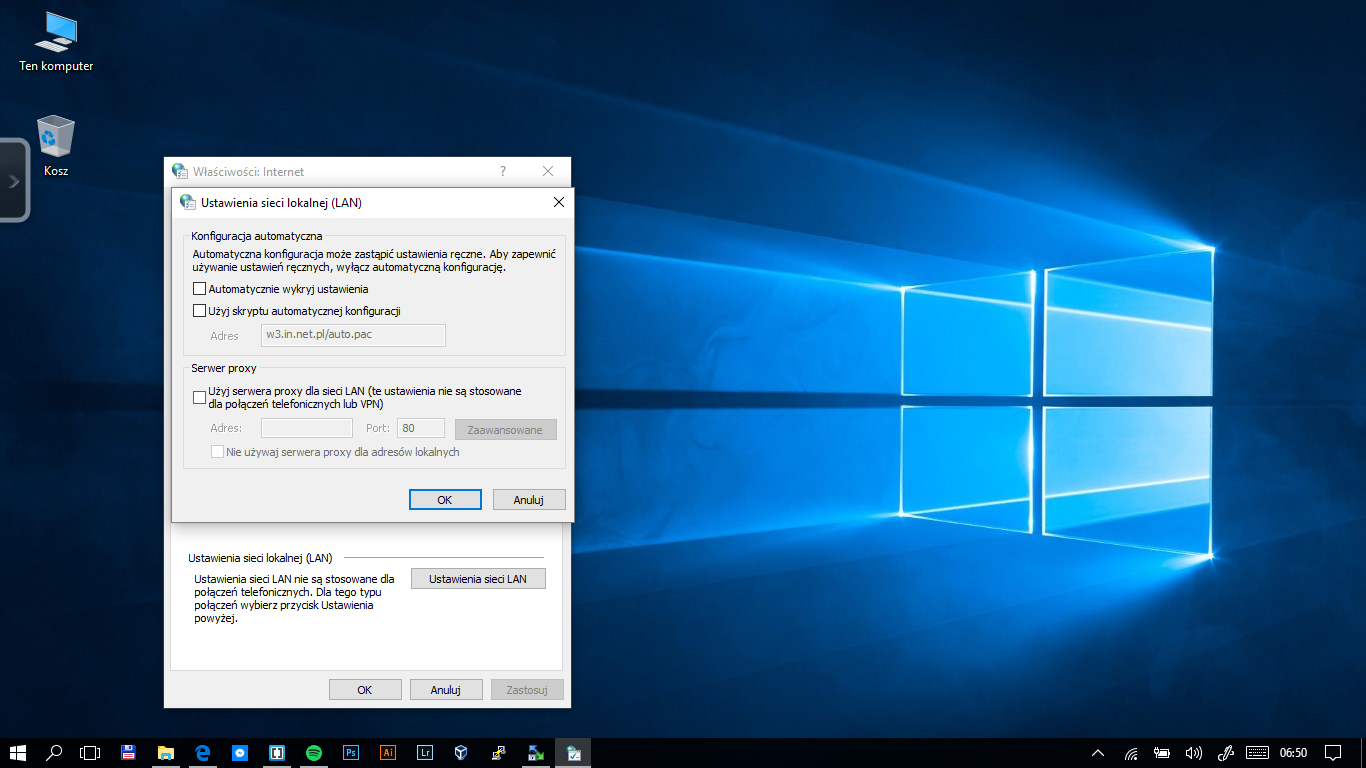Close the Ustawienia sieci lokalnej dialog

(559, 202)
